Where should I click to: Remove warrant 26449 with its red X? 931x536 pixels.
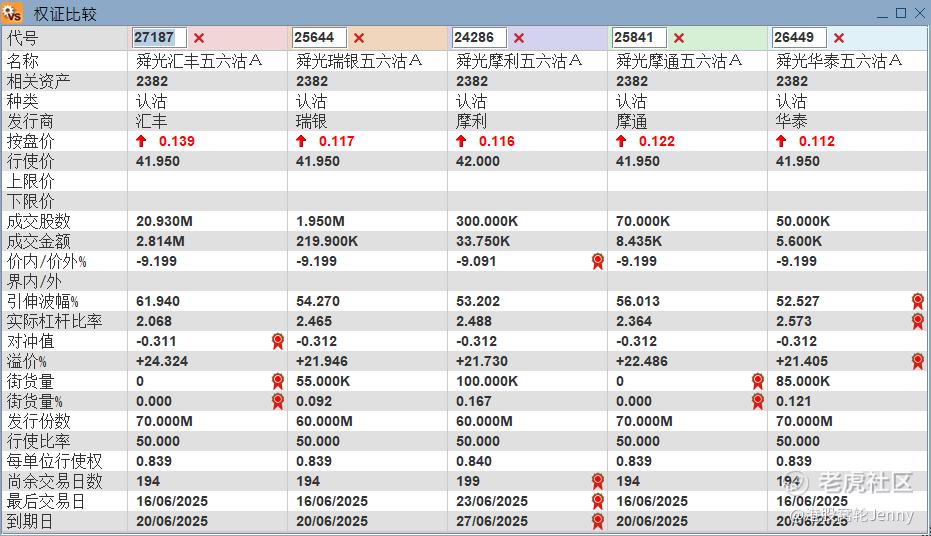tap(838, 38)
